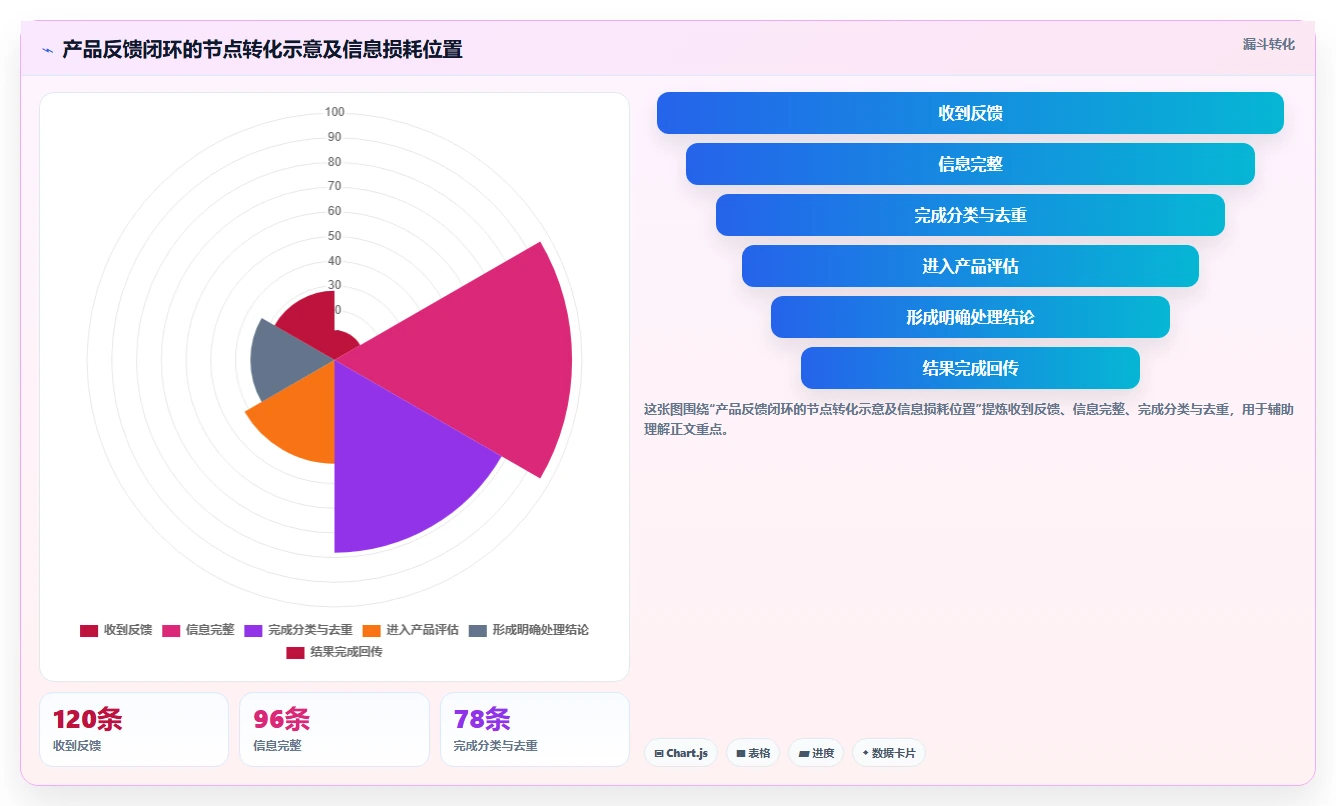Screen dimensions: 1336x806
Task: Click the legend label 结果完成回传
Action: [x=346, y=652]
